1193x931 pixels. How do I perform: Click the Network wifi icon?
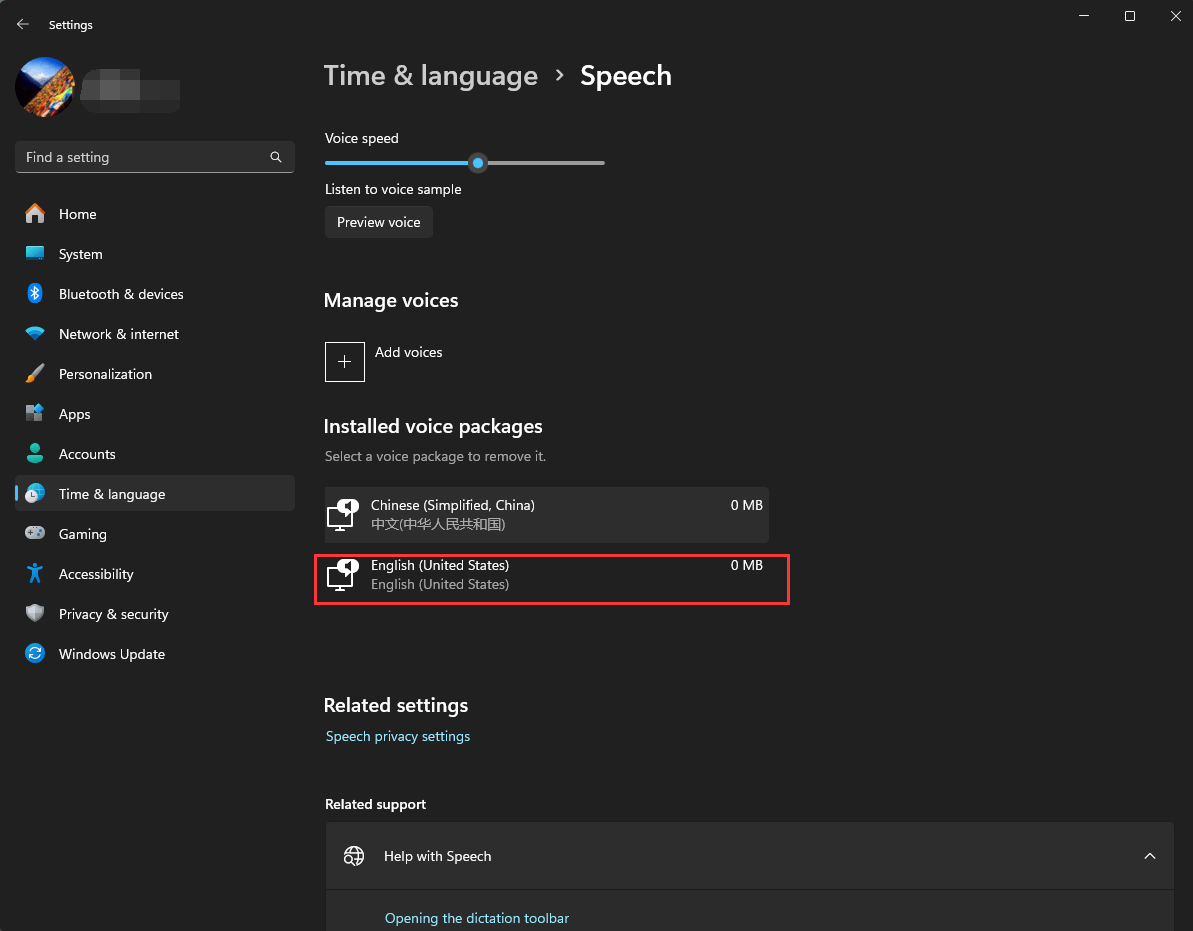coord(35,333)
